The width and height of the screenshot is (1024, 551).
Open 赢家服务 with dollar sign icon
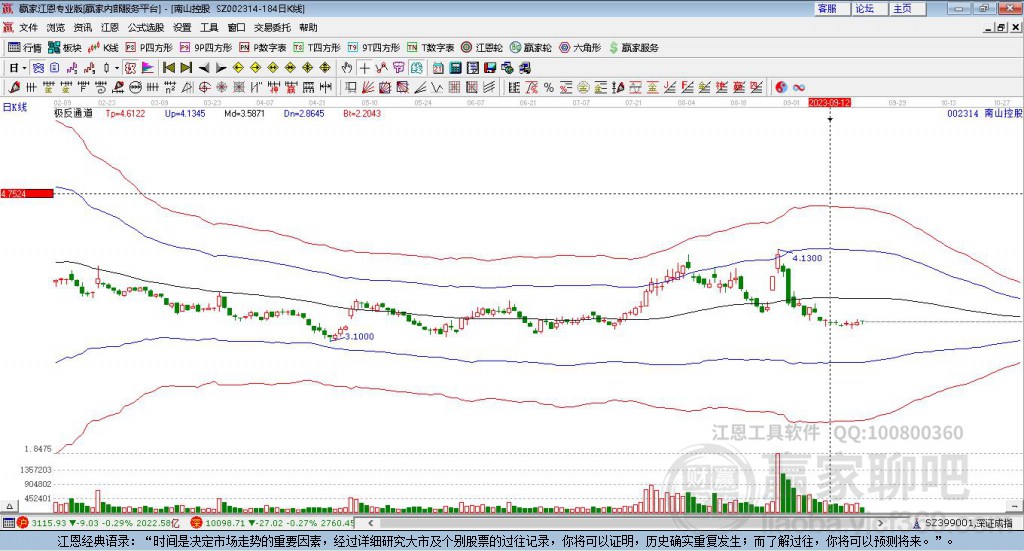[633, 48]
